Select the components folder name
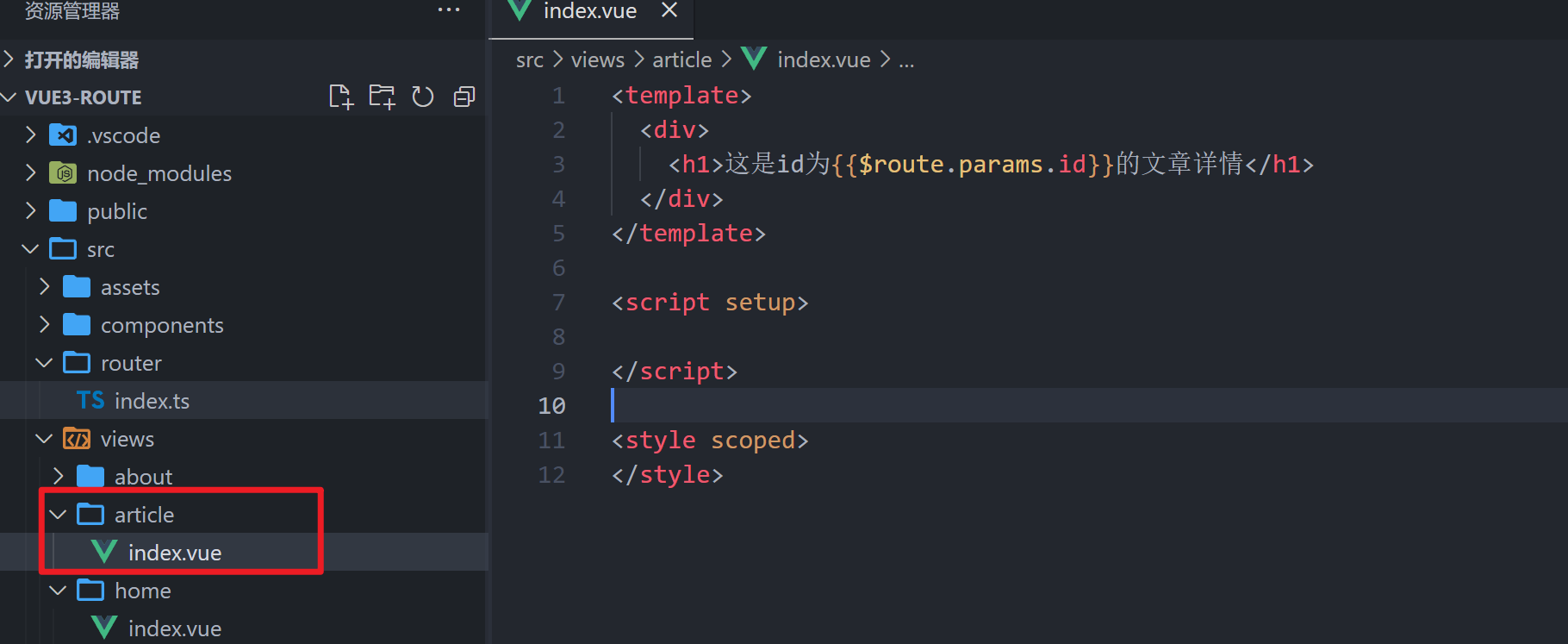Image resolution: width=1568 pixels, height=644 pixels. 162,326
